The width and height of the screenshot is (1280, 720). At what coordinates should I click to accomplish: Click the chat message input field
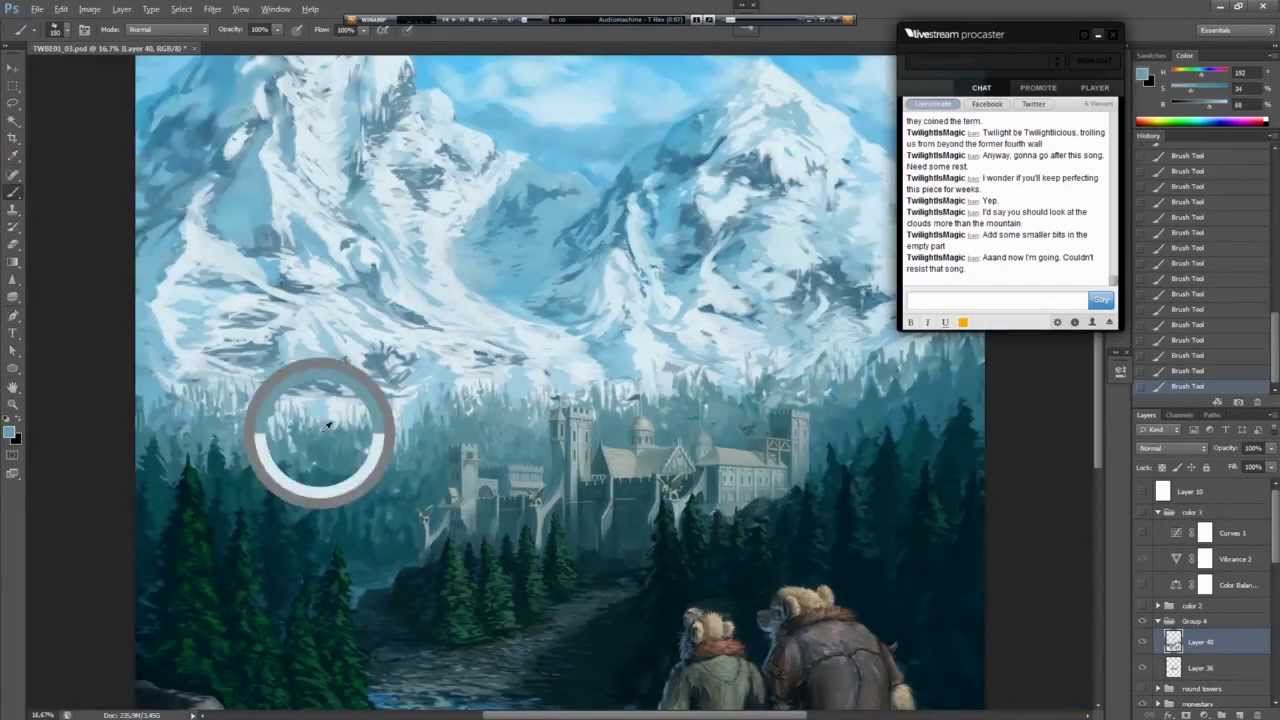coord(995,300)
